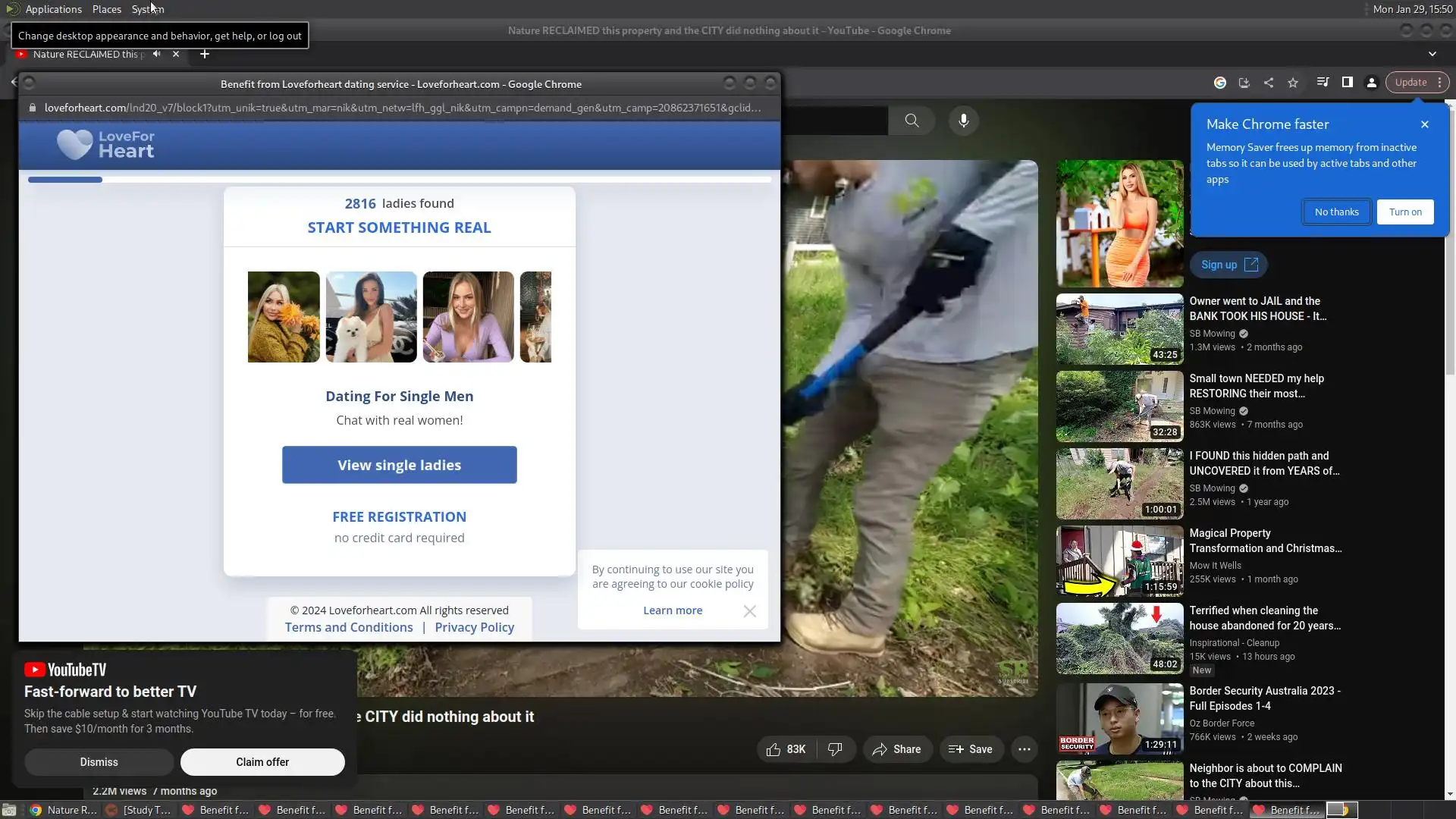Click the YouTube search magnifier button
Viewport: 1456px width, 819px height.
912,121
